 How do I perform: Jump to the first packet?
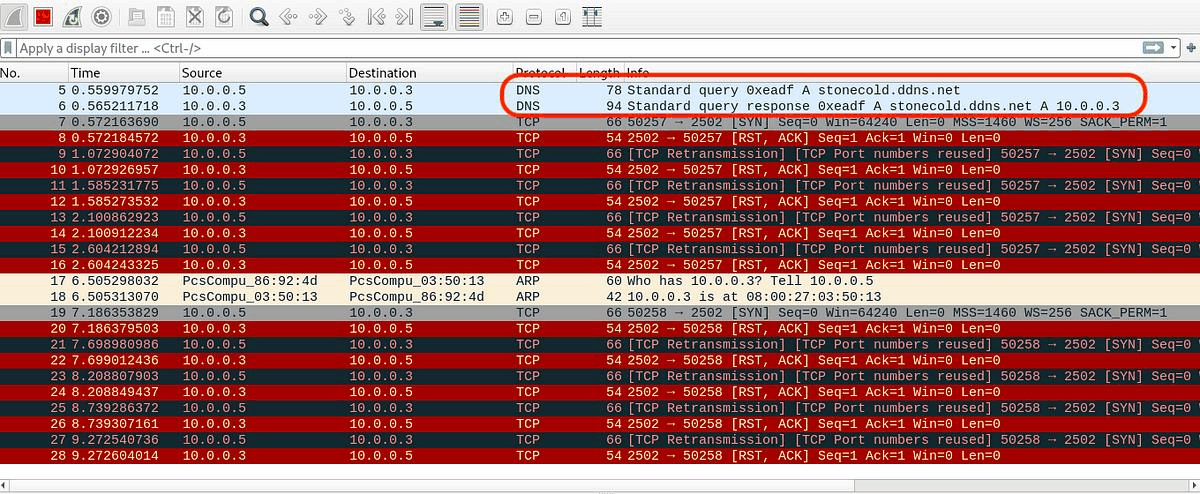pos(376,16)
